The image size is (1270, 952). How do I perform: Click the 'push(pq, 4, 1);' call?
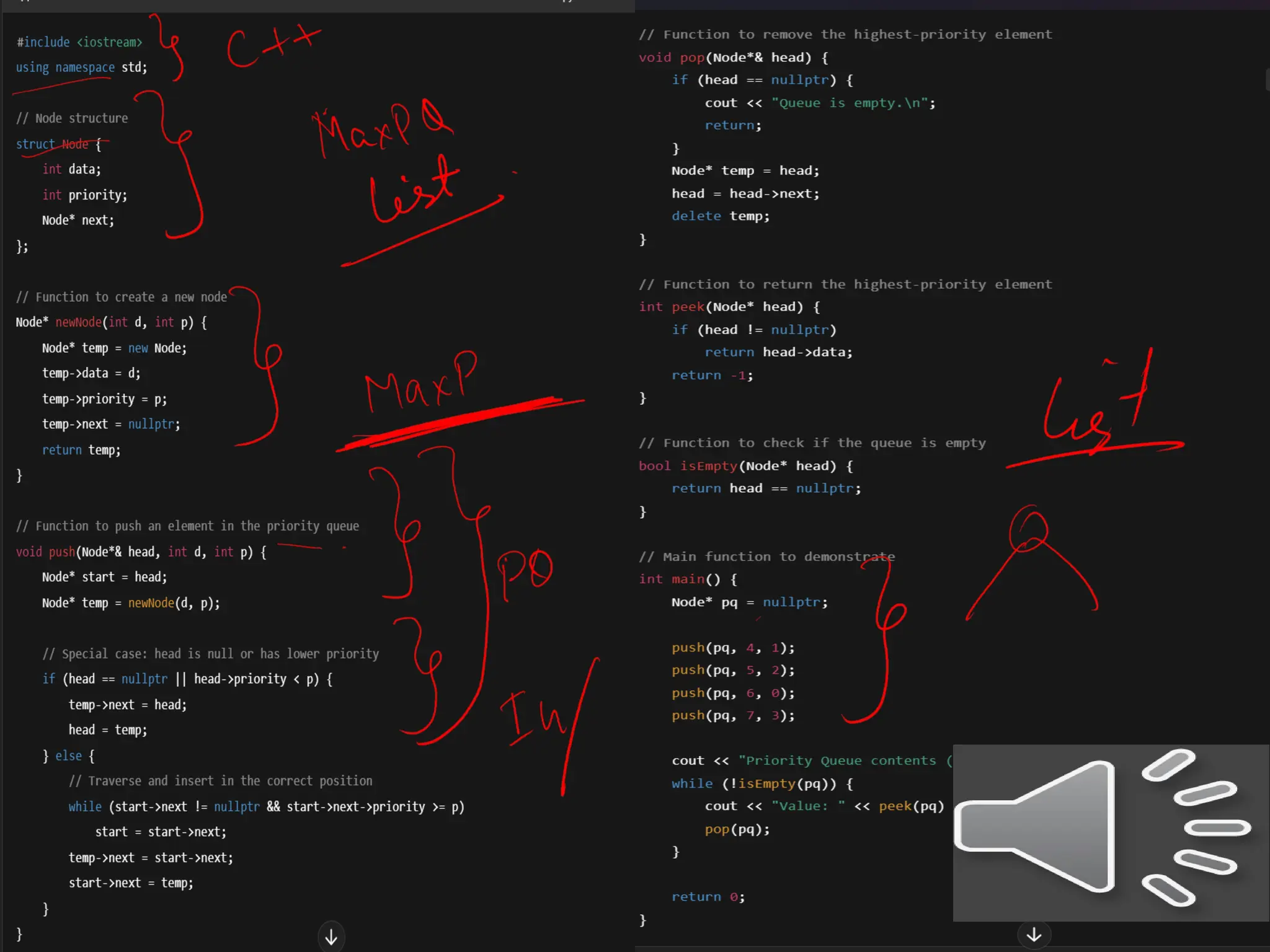[x=734, y=648]
